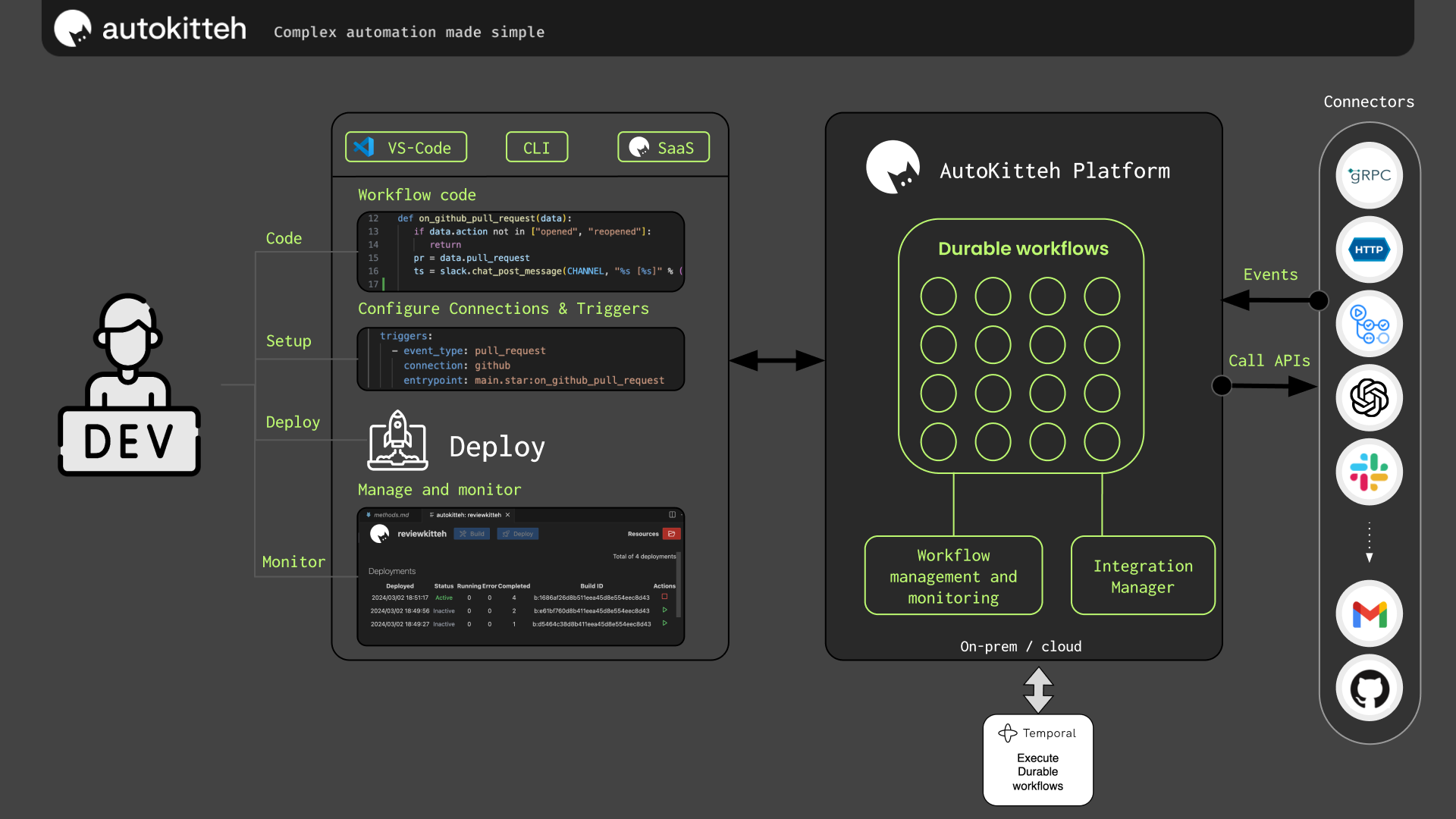The width and height of the screenshot is (1456, 819).
Task: Click the autokitteh cat logo in header
Action: tap(73, 29)
